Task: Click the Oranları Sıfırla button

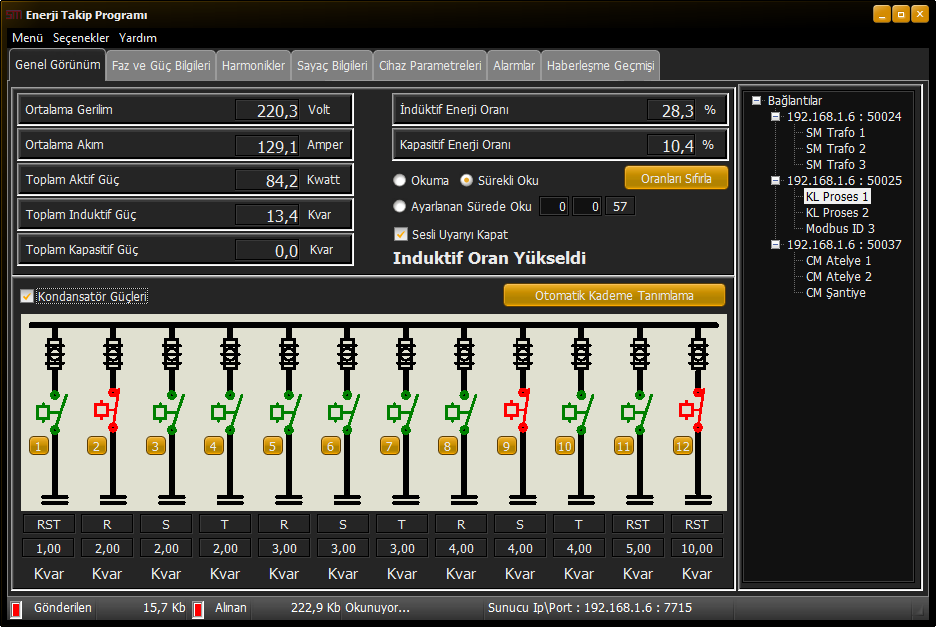Action: click(676, 179)
